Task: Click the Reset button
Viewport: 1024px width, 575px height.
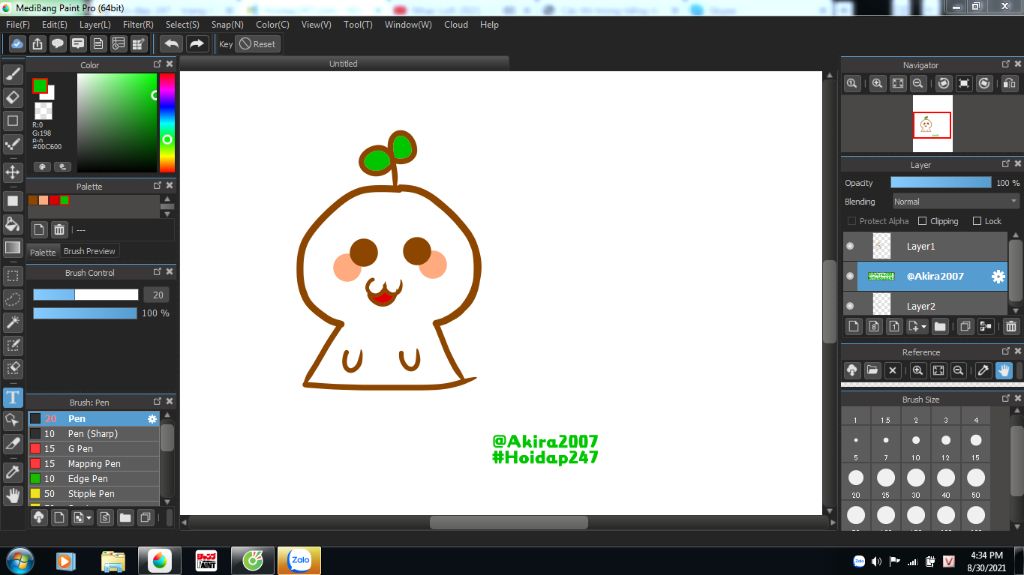Action: click(x=257, y=44)
